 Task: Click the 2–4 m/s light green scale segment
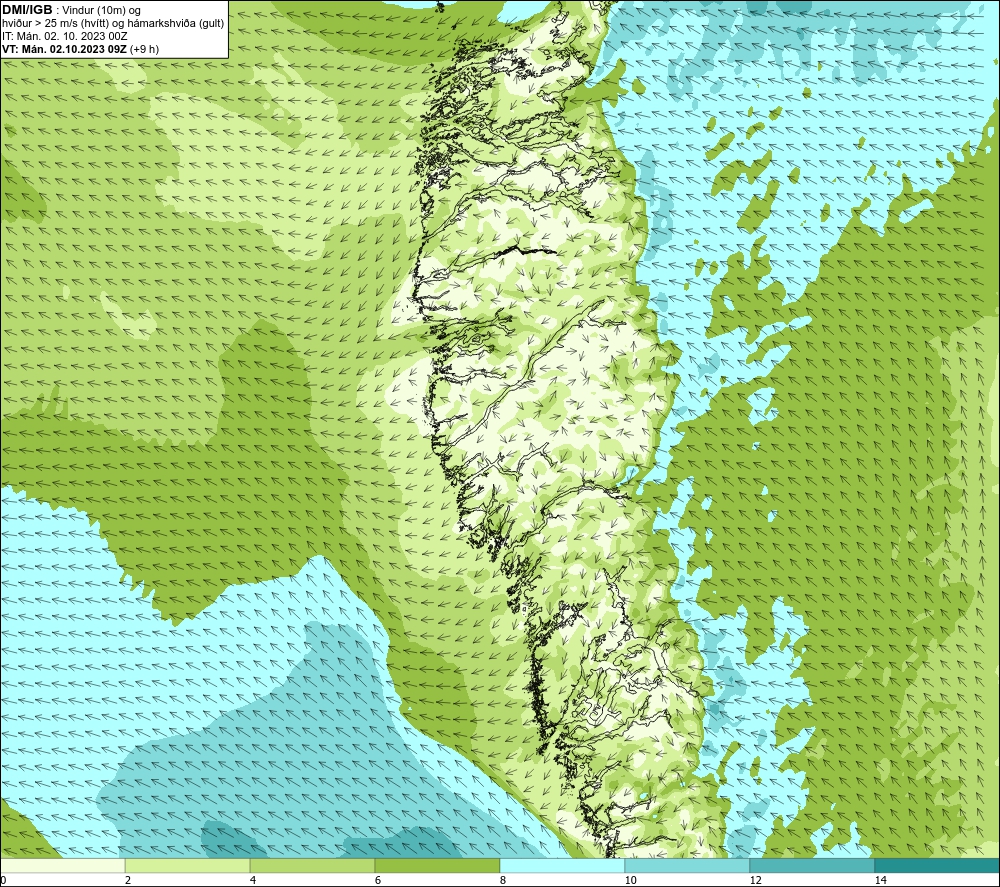point(188,865)
